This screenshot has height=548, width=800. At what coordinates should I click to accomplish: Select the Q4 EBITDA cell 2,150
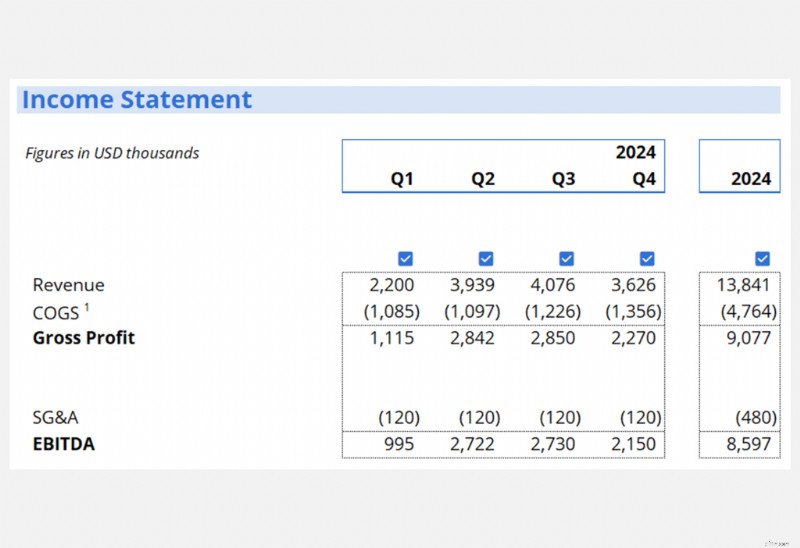[x=633, y=444]
